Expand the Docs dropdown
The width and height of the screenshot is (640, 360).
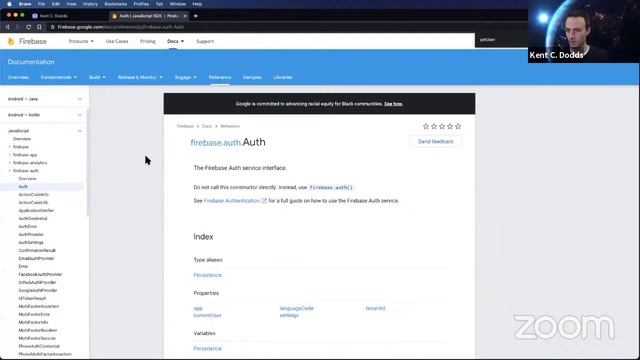(x=176, y=41)
